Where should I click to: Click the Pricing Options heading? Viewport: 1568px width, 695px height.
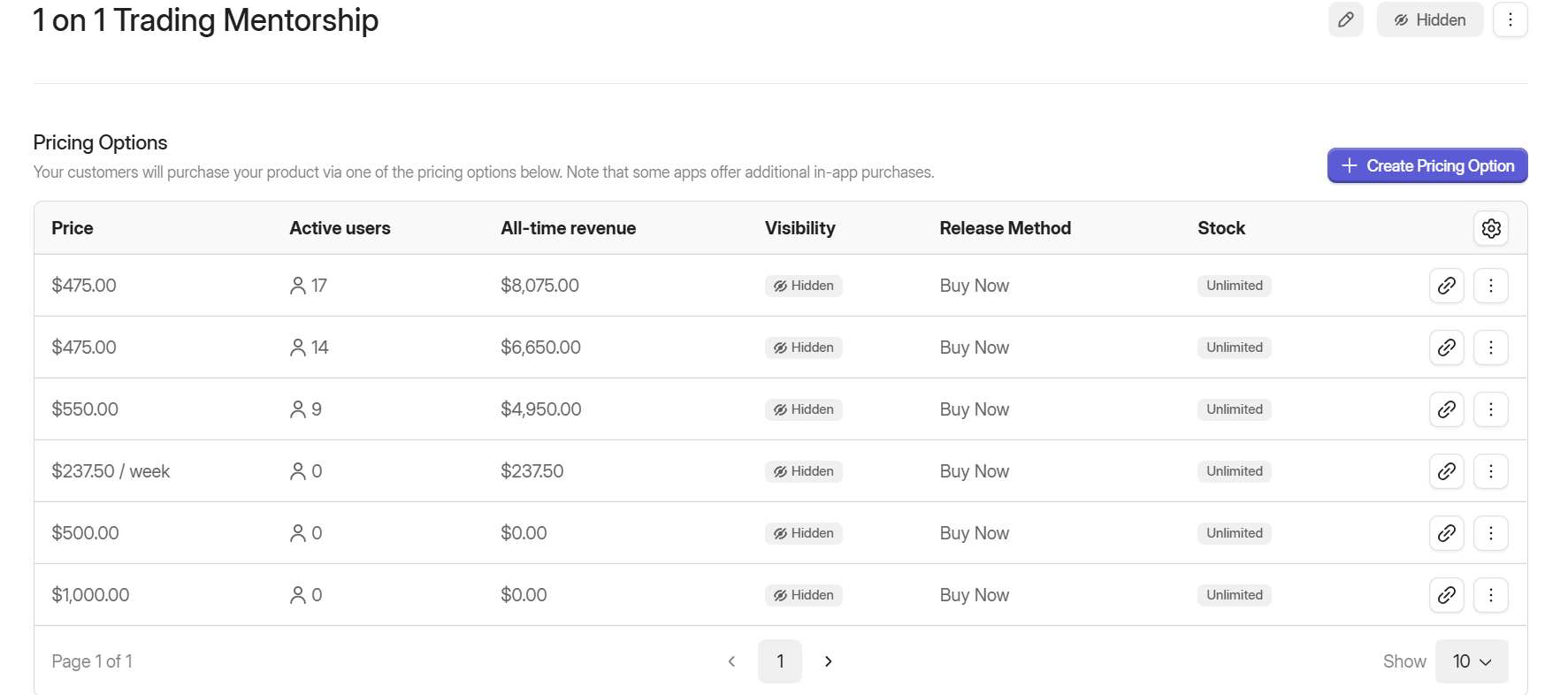(x=100, y=142)
